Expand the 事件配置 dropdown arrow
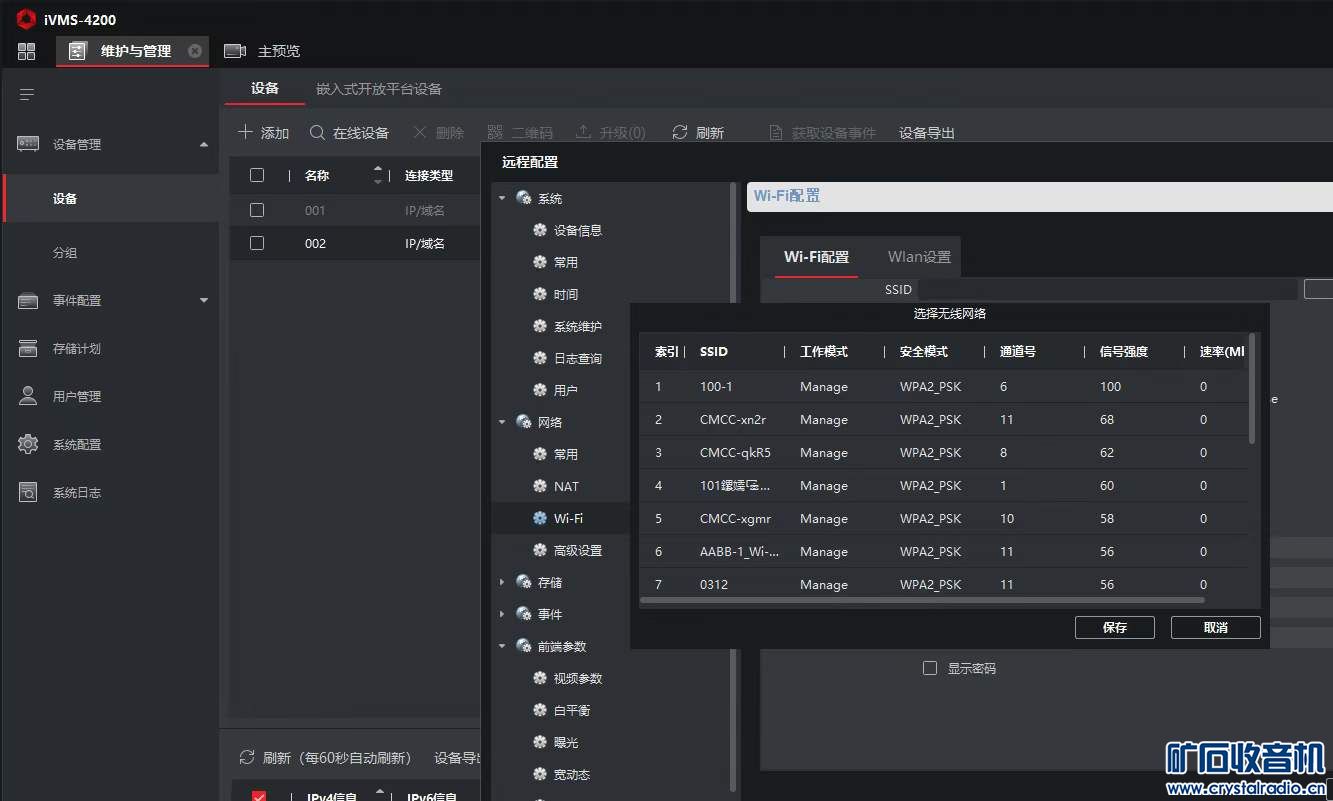Viewport: 1333px width, 801px height. [x=204, y=300]
